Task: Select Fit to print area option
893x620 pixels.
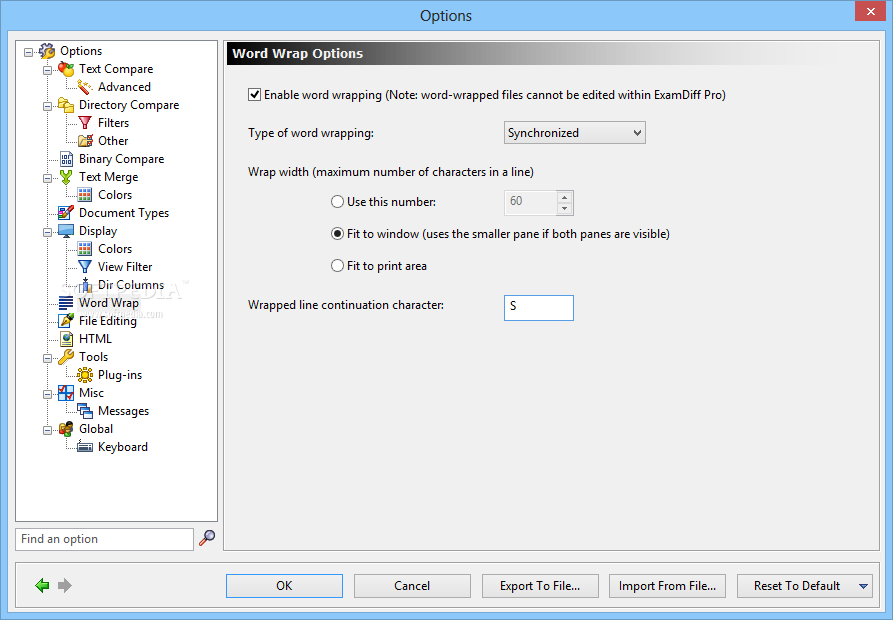Action: click(337, 266)
